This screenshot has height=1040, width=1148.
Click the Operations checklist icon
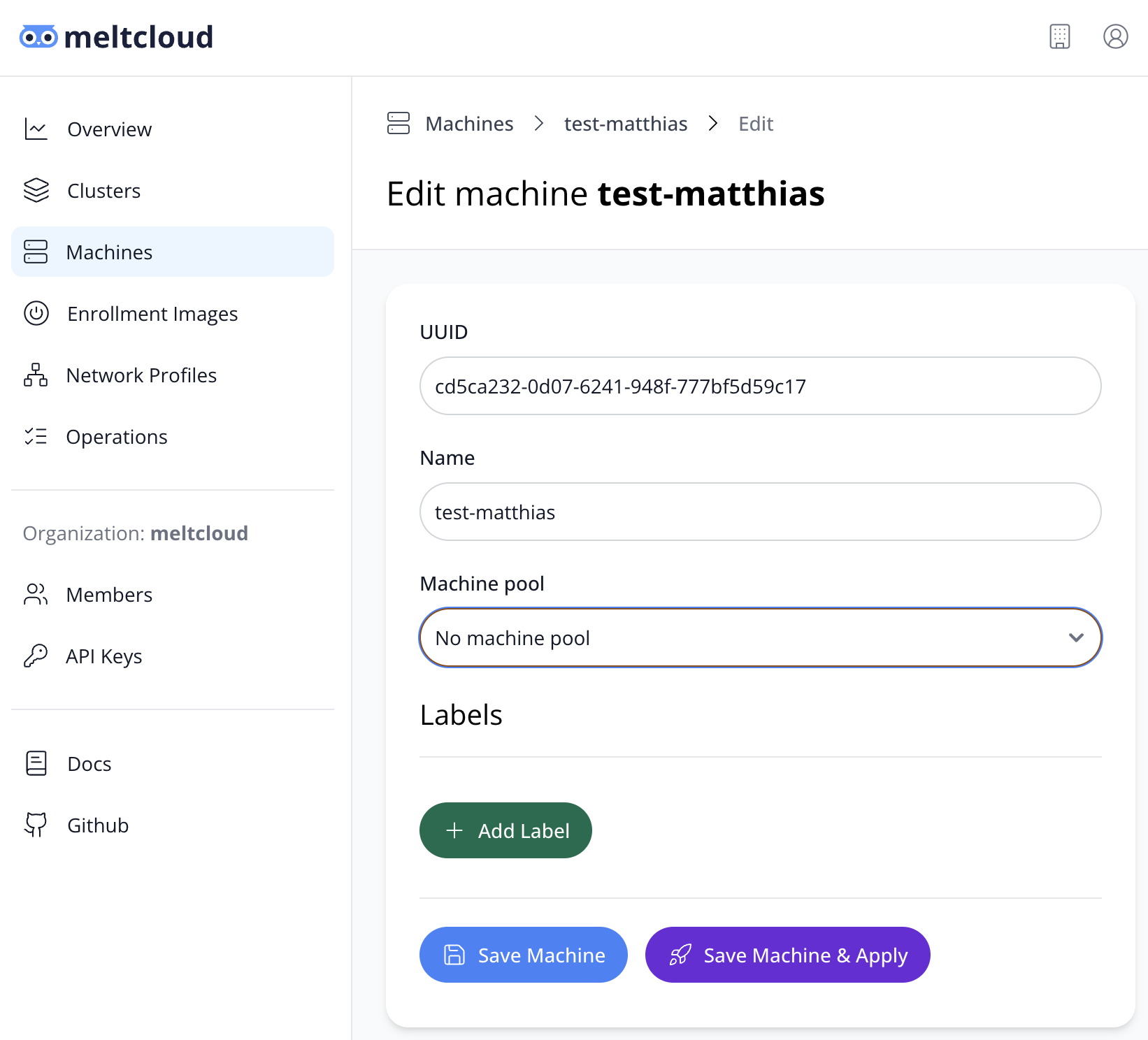(x=36, y=437)
